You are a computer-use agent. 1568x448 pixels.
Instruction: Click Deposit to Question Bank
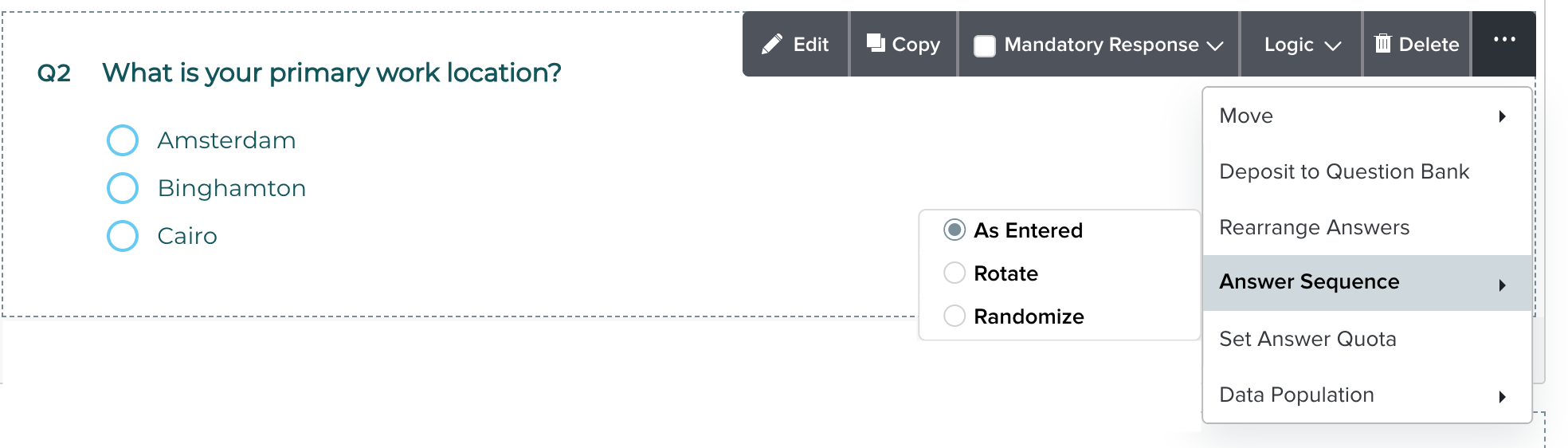[1344, 171]
